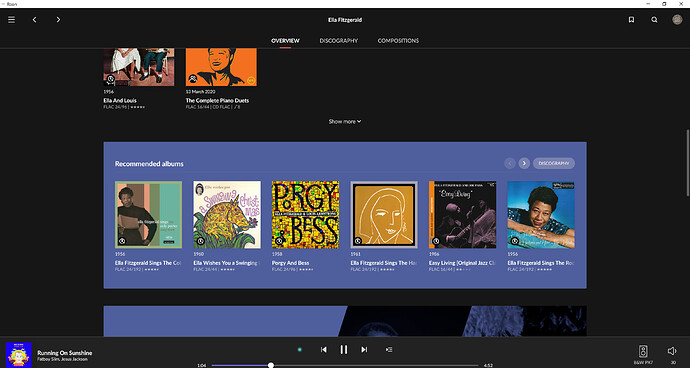Open the search magnifier icon
Viewport: 690px width, 368px height.
tap(654, 20)
